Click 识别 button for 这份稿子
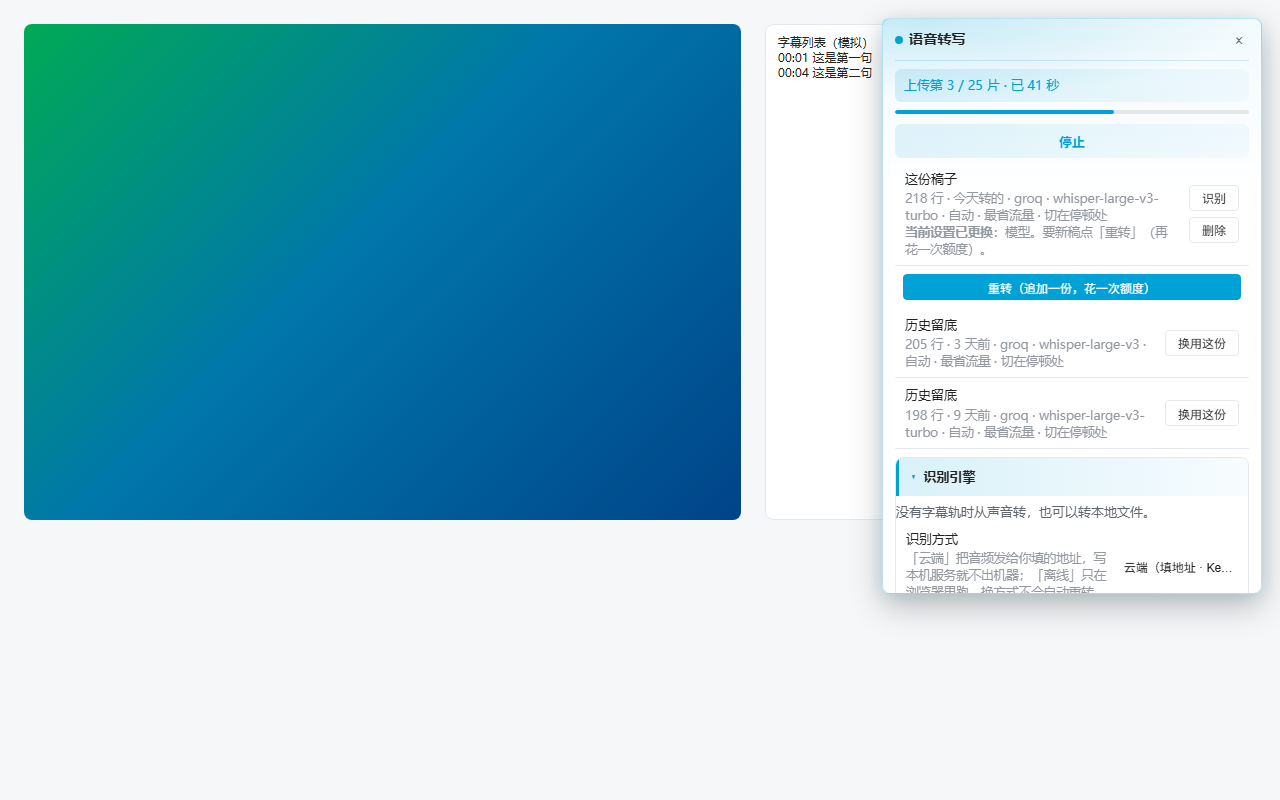The width and height of the screenshot is (1280, 800). click(x=1214, y=198)
